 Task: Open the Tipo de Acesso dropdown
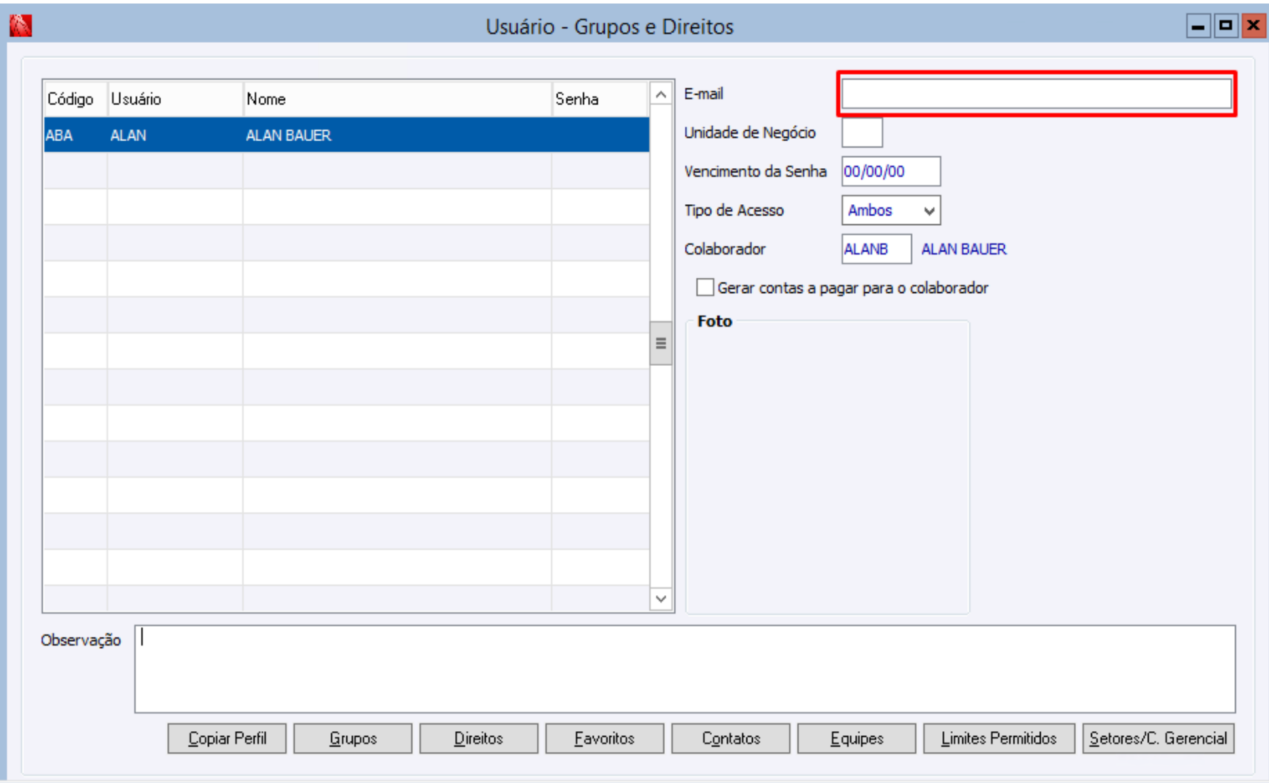(x=891, y=211)
